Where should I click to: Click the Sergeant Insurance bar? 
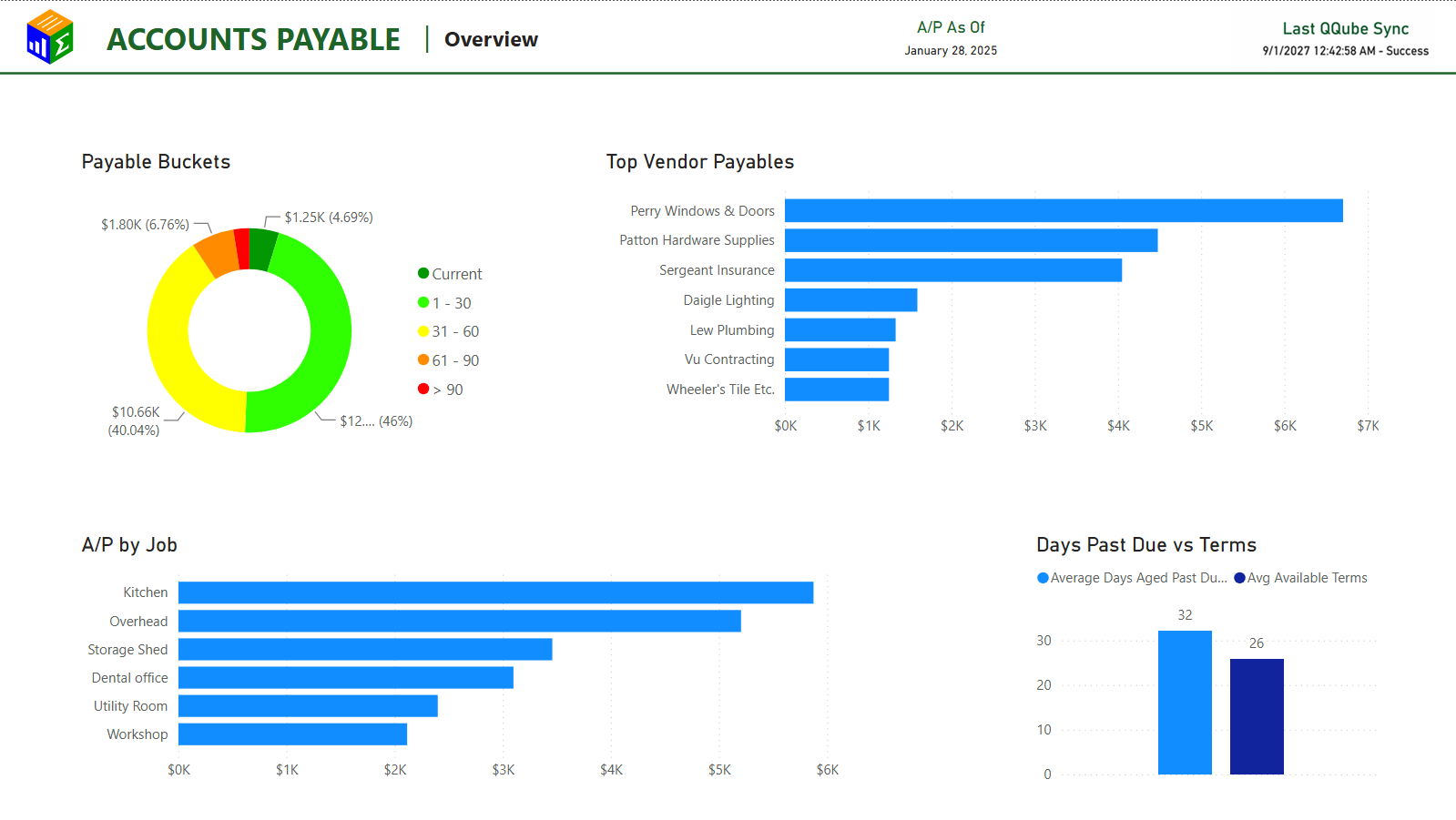pyautogui.click(x=953, y=270)
